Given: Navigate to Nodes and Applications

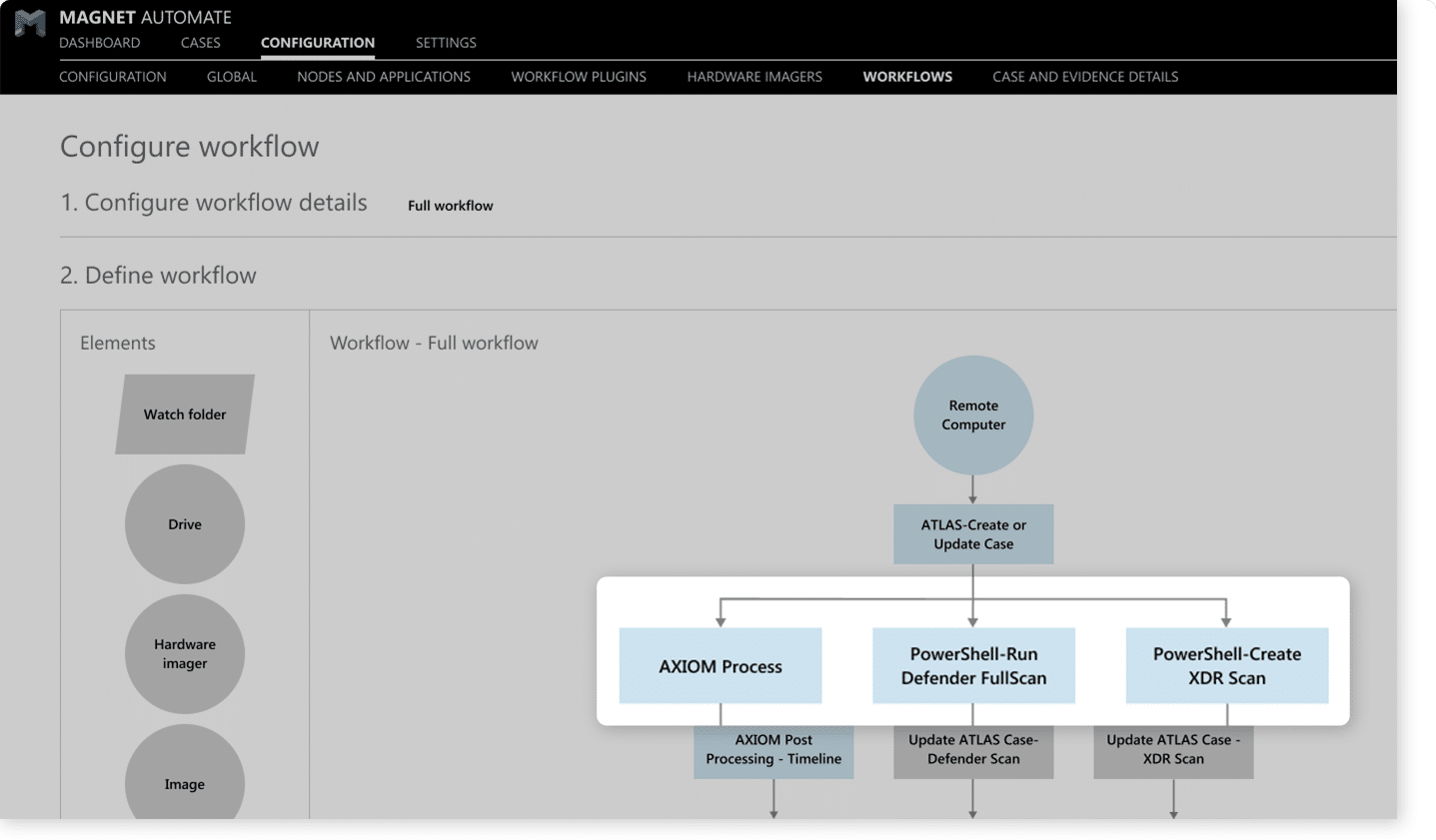Looking at the screenshot, I should coord(384,77).
